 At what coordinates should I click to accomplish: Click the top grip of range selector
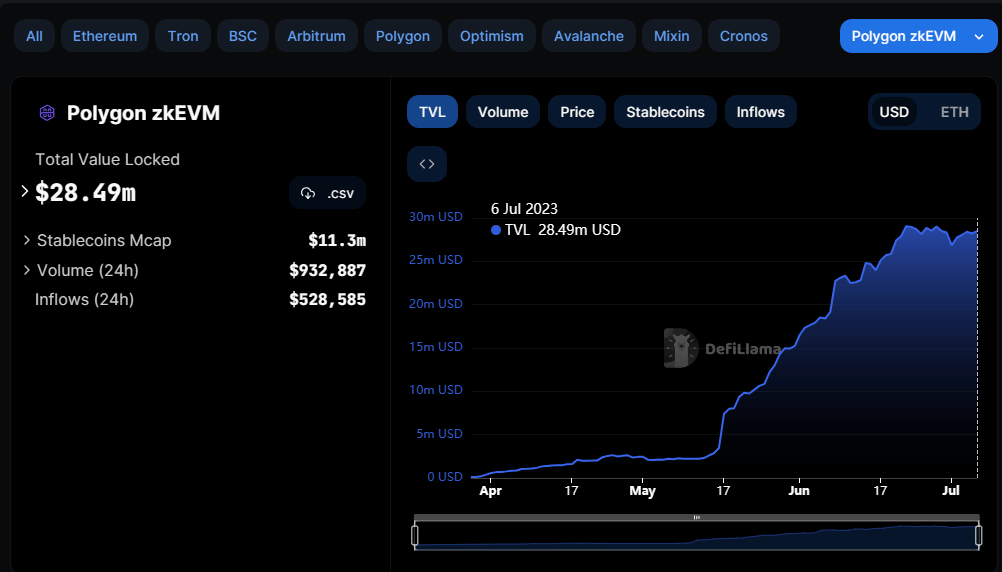click(697, 517)
